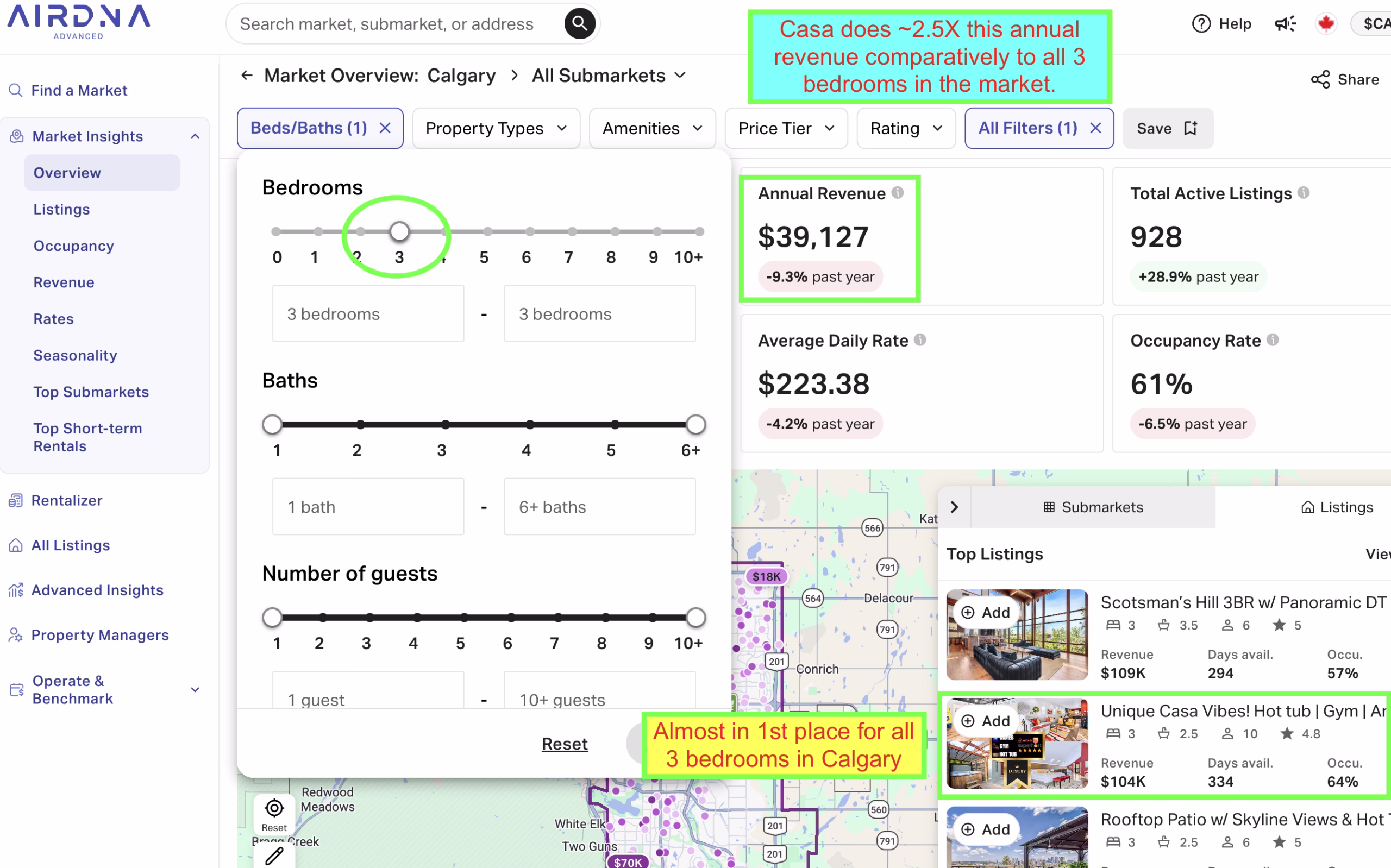Add the Rooftop Patio listing
Viewport: 1391px width, 868px height.
pyautogui.click(x=986, y=829)
